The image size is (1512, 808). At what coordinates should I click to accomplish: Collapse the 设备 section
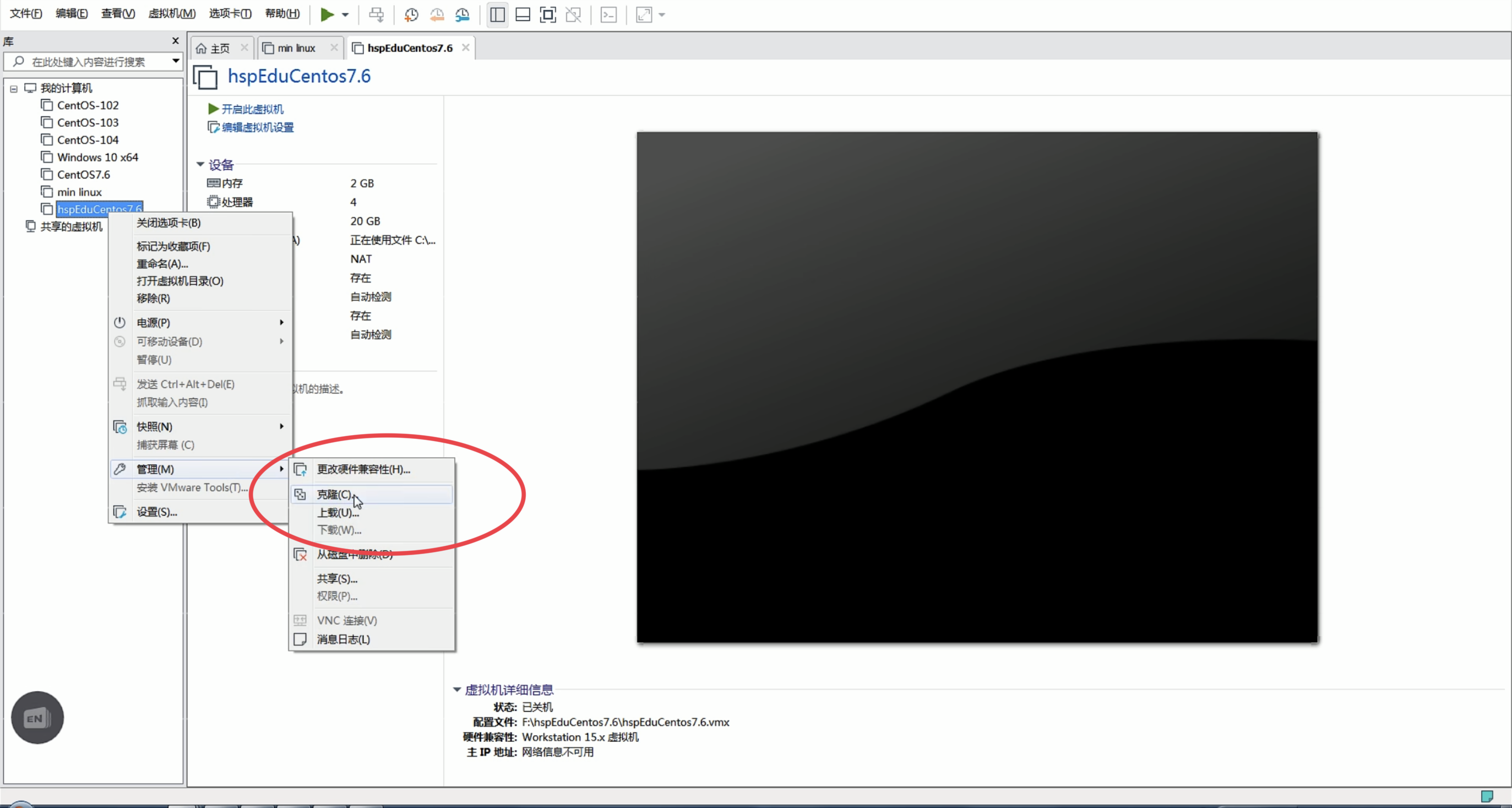[200, 165]
